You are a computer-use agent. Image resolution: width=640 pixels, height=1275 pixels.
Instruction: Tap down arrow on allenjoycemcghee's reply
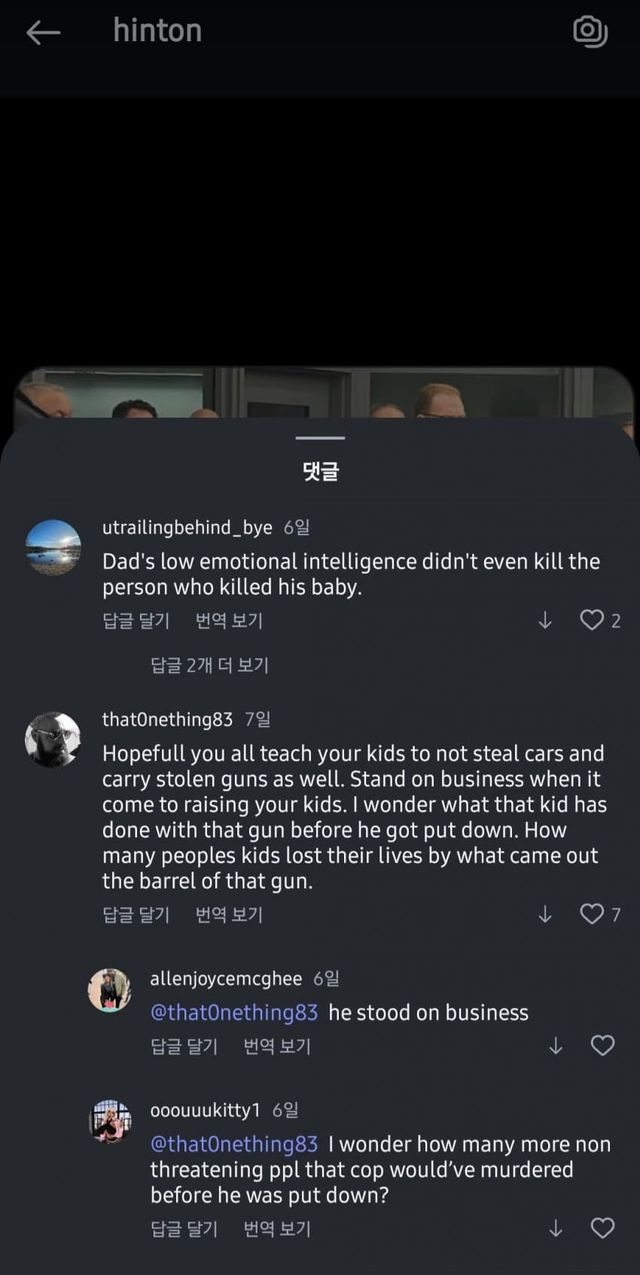pos(556,1046)
